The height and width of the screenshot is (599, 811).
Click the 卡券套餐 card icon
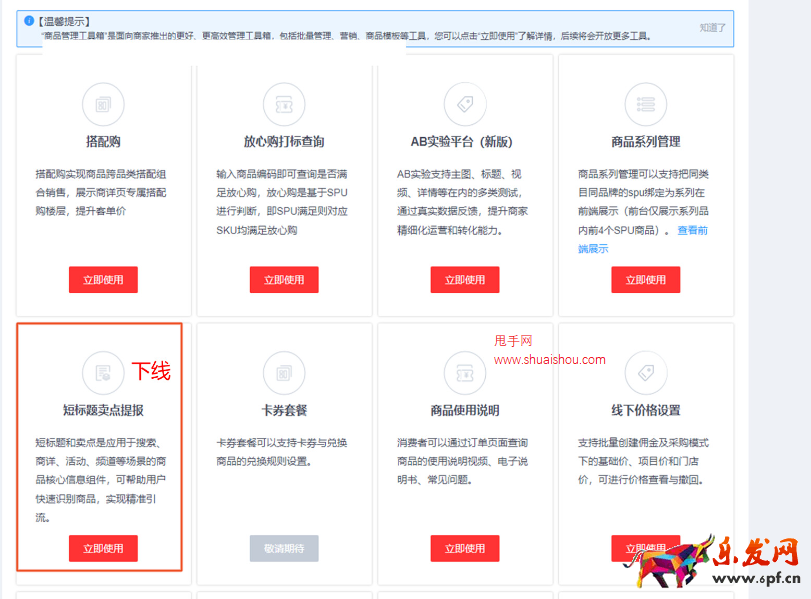coord(284,372)
